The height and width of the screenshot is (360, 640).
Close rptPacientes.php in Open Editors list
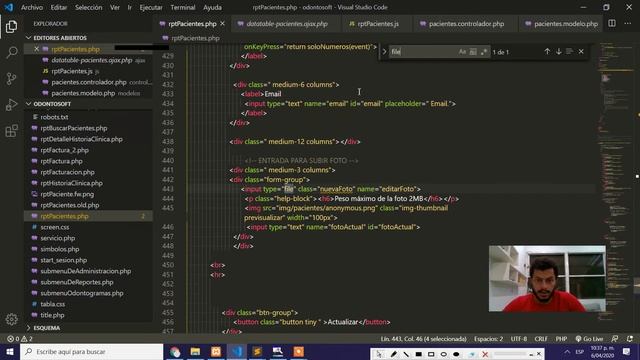pos(36,49)
